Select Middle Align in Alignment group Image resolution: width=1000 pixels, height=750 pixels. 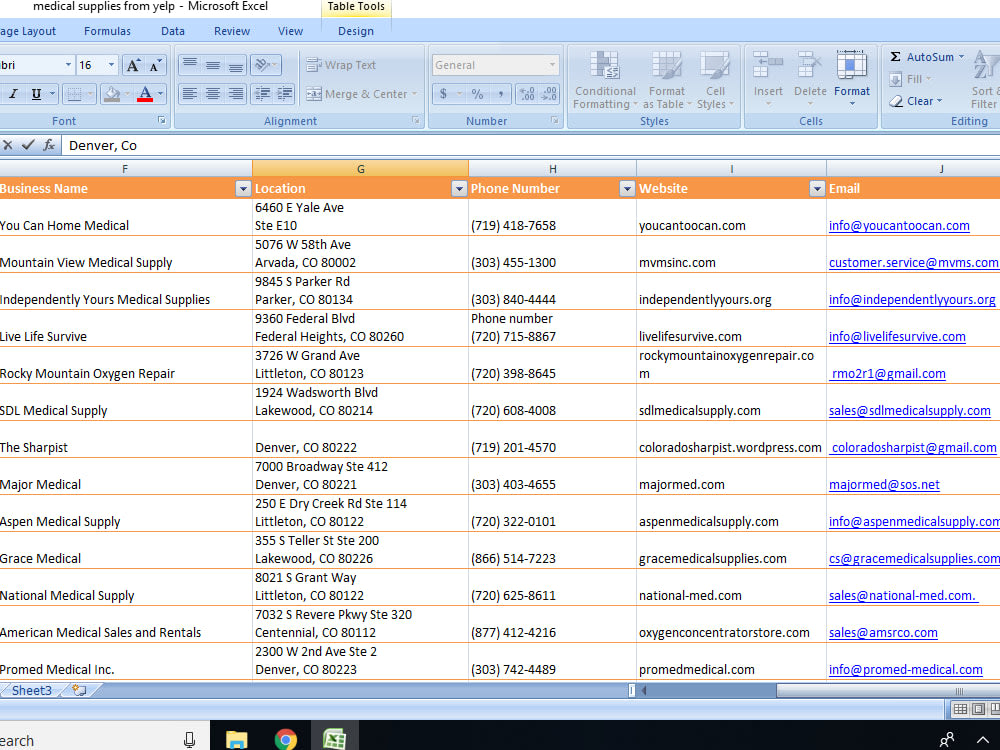pos(212,65)
